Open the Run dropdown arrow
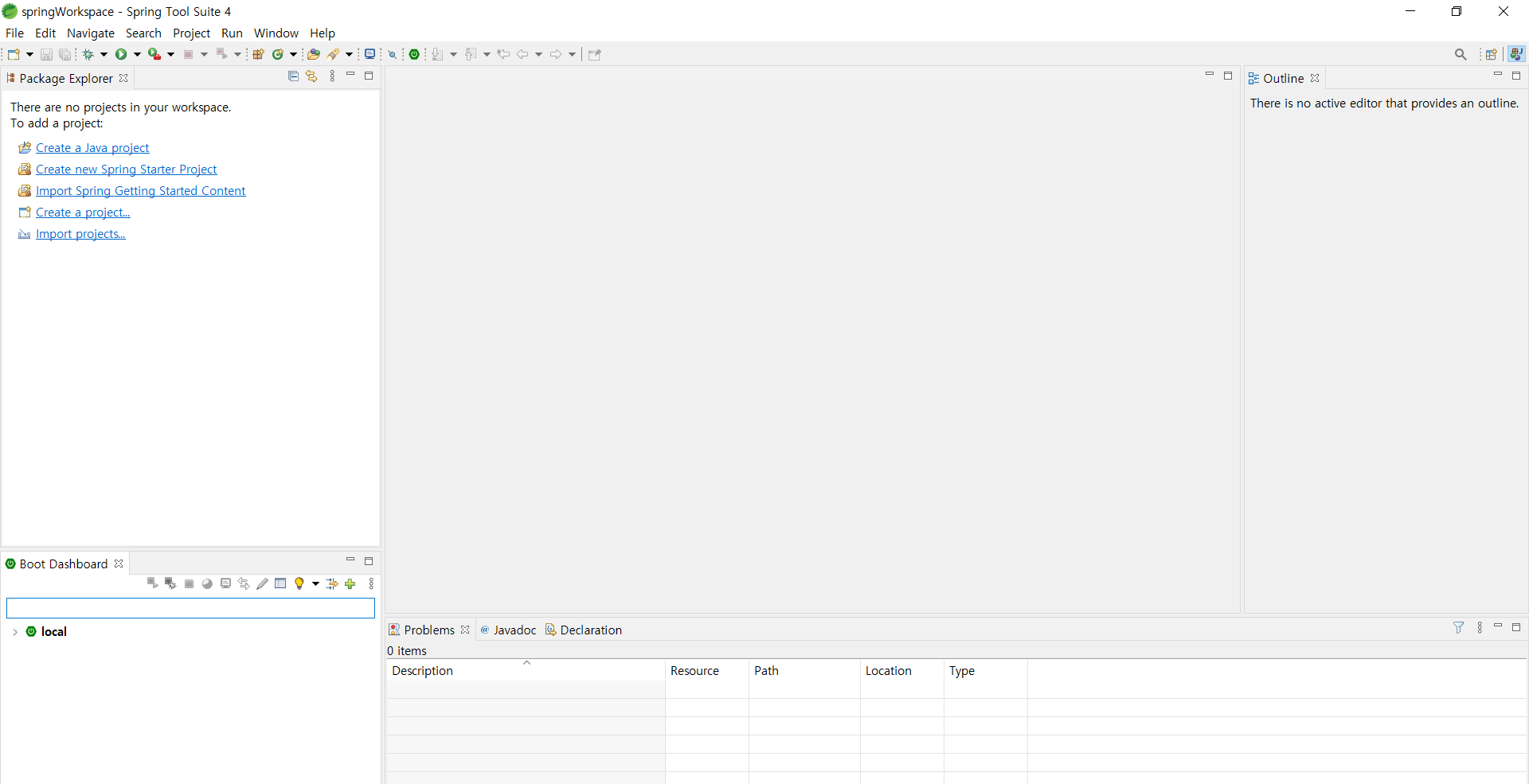The image size is (1529, 784). [137, 54]
